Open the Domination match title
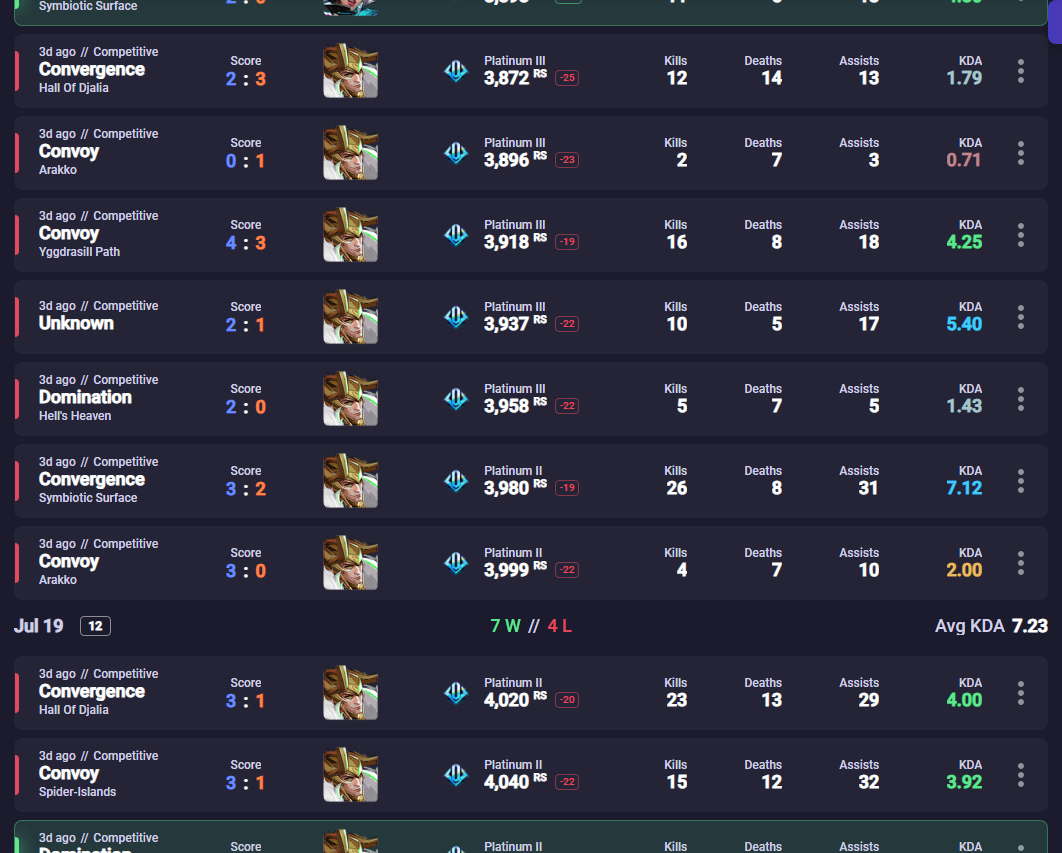 coord(85,397)
